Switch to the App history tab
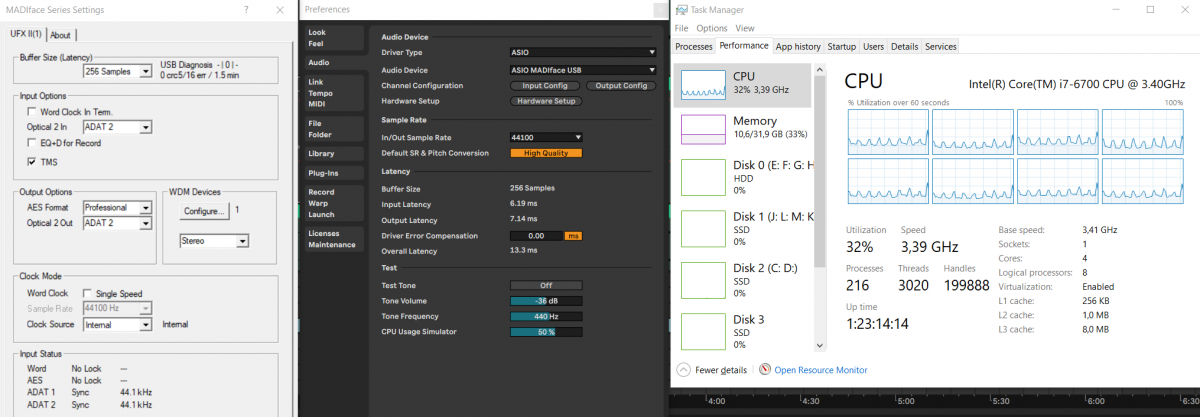The image size is (1200, 417). click(798, 46)
